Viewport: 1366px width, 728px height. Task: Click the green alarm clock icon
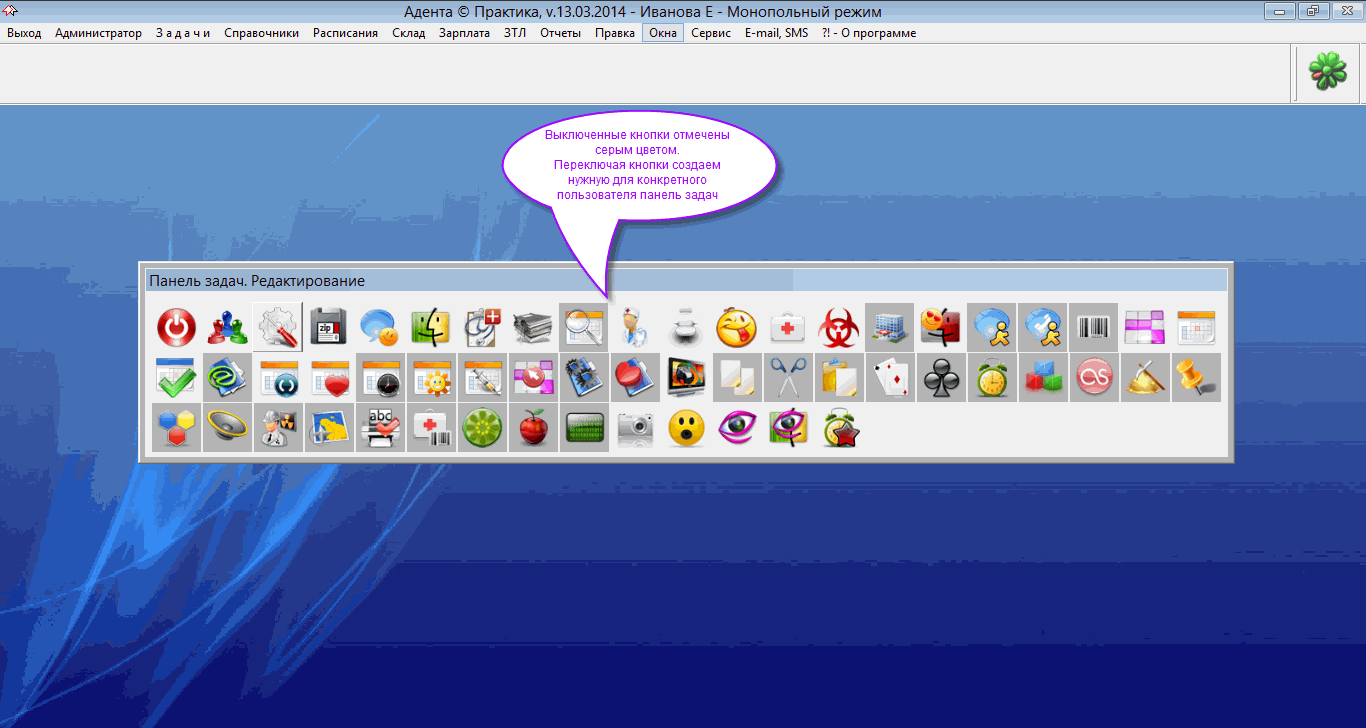click(x=991, y=378)
